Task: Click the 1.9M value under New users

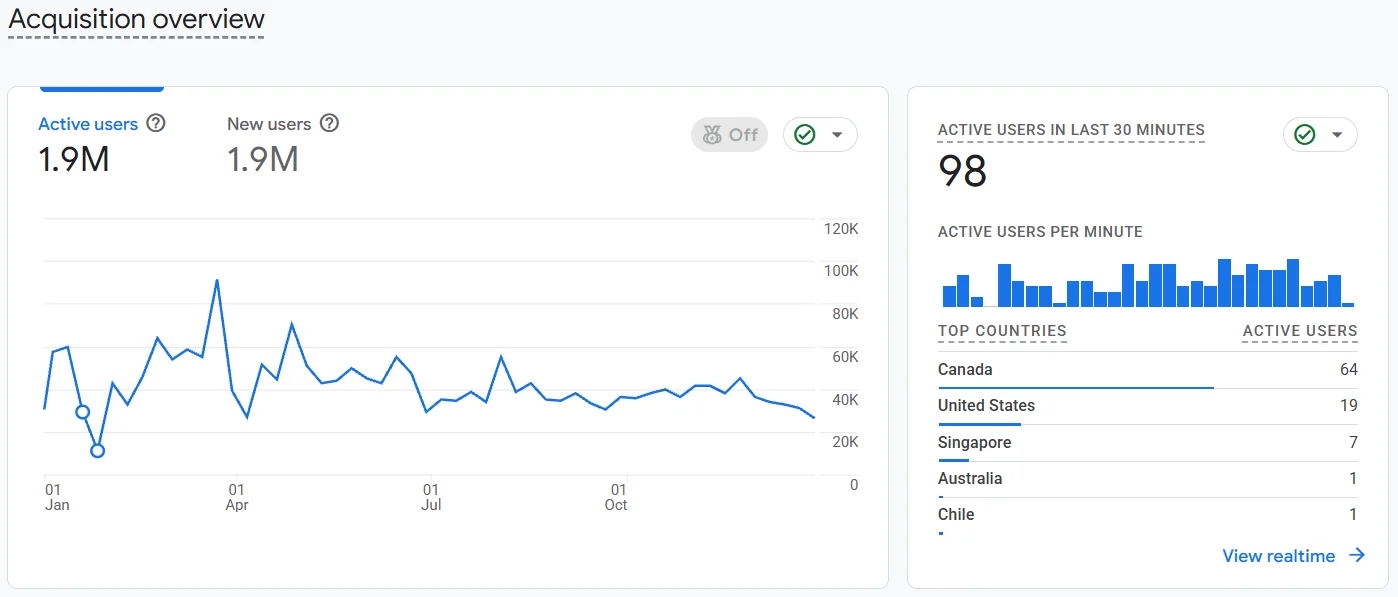Action: click(x=263, y=159)
